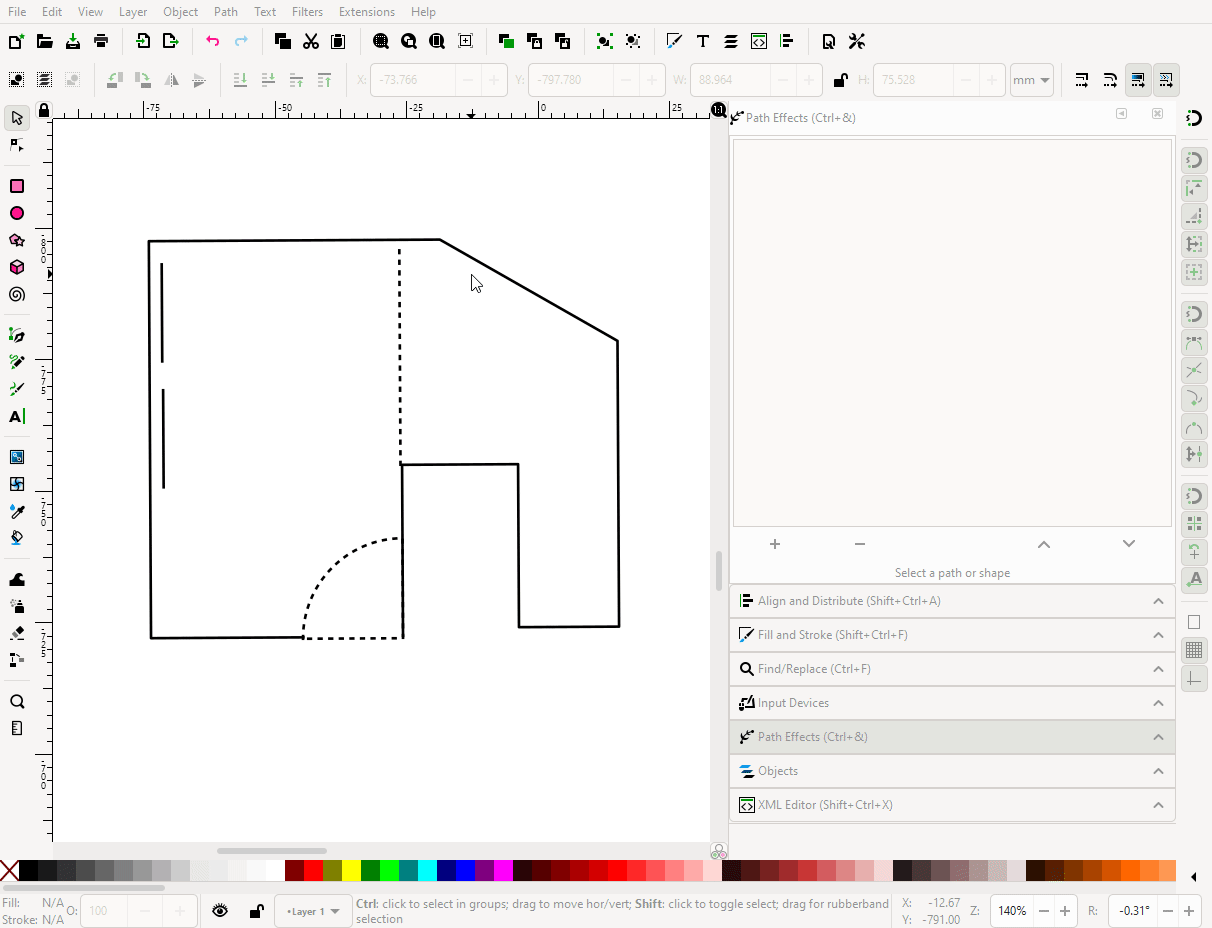
Task: Open the Text and Font dialog icon
Action: [x=703, y=41]
